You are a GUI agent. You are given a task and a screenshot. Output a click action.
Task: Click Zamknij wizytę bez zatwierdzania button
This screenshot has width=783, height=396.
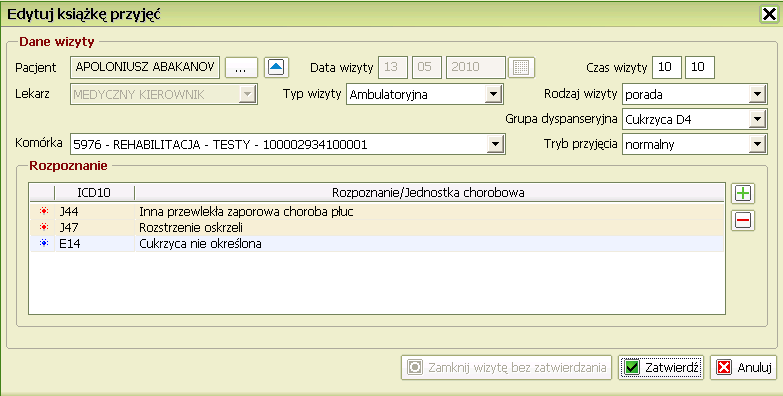pos(506,368)
